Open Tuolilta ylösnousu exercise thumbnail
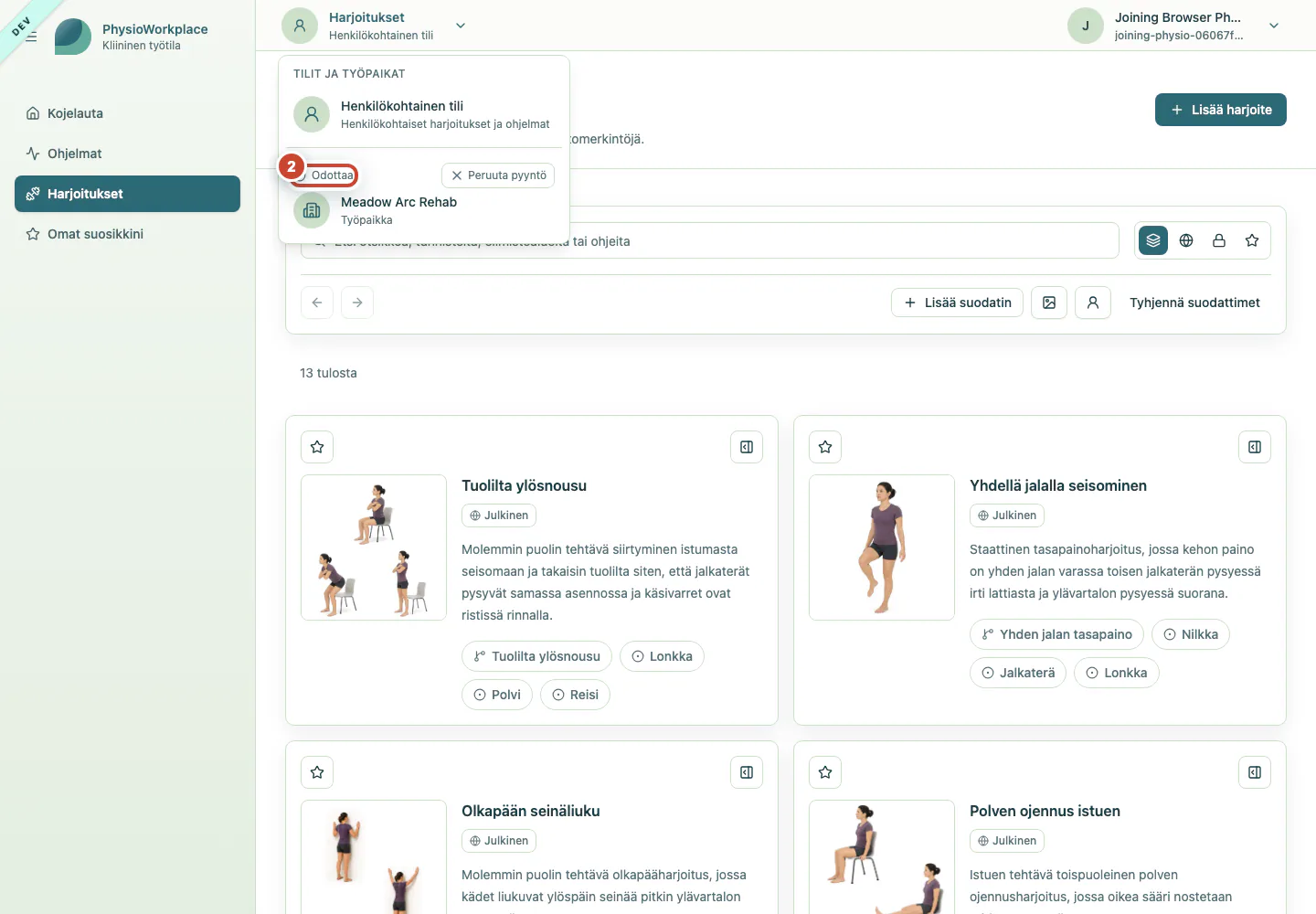The height and width of the screenshot is (914, 1316). pyautogui.click(x=374, y=547)
